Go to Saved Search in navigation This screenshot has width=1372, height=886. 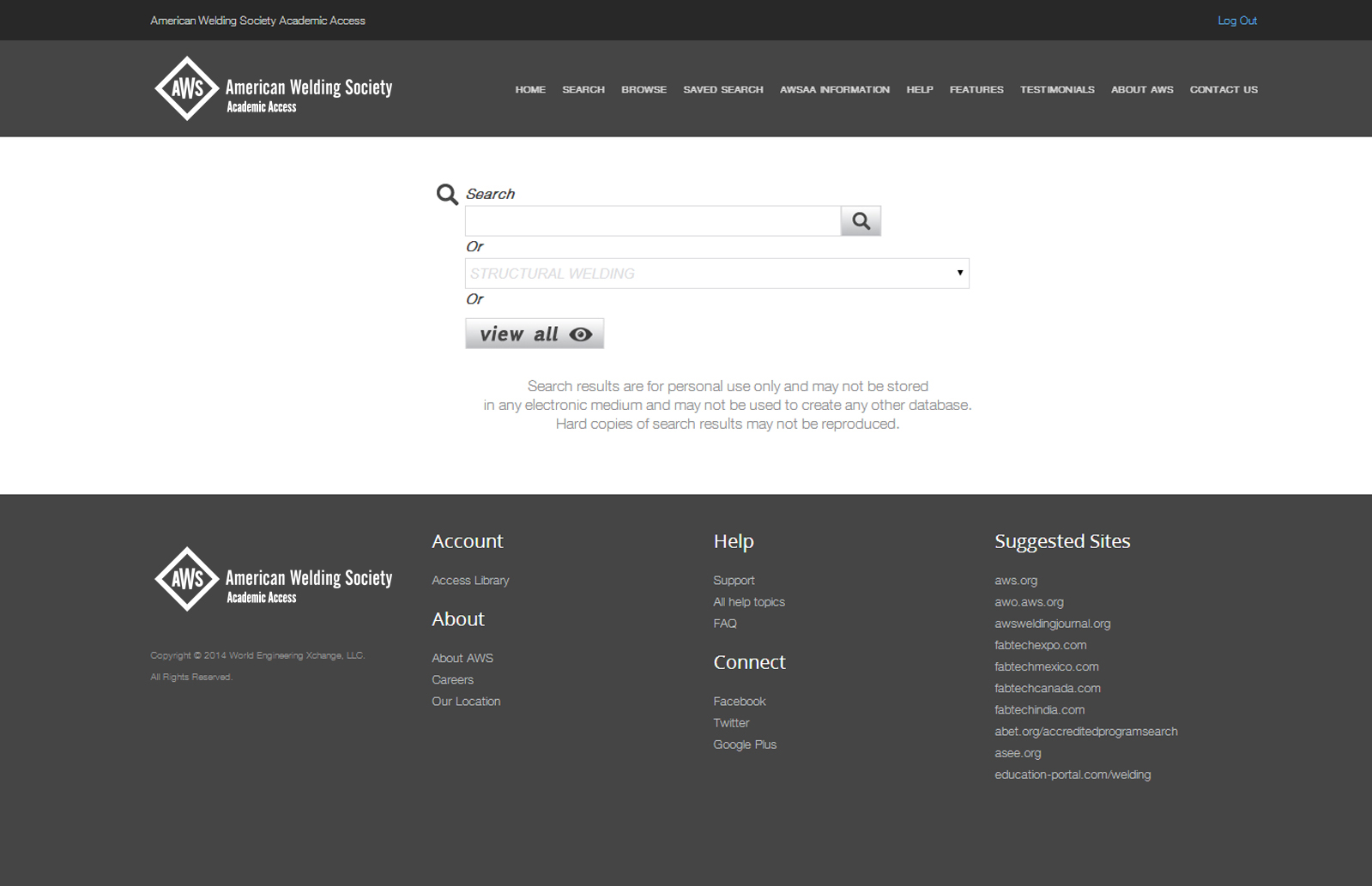point(722,90)
